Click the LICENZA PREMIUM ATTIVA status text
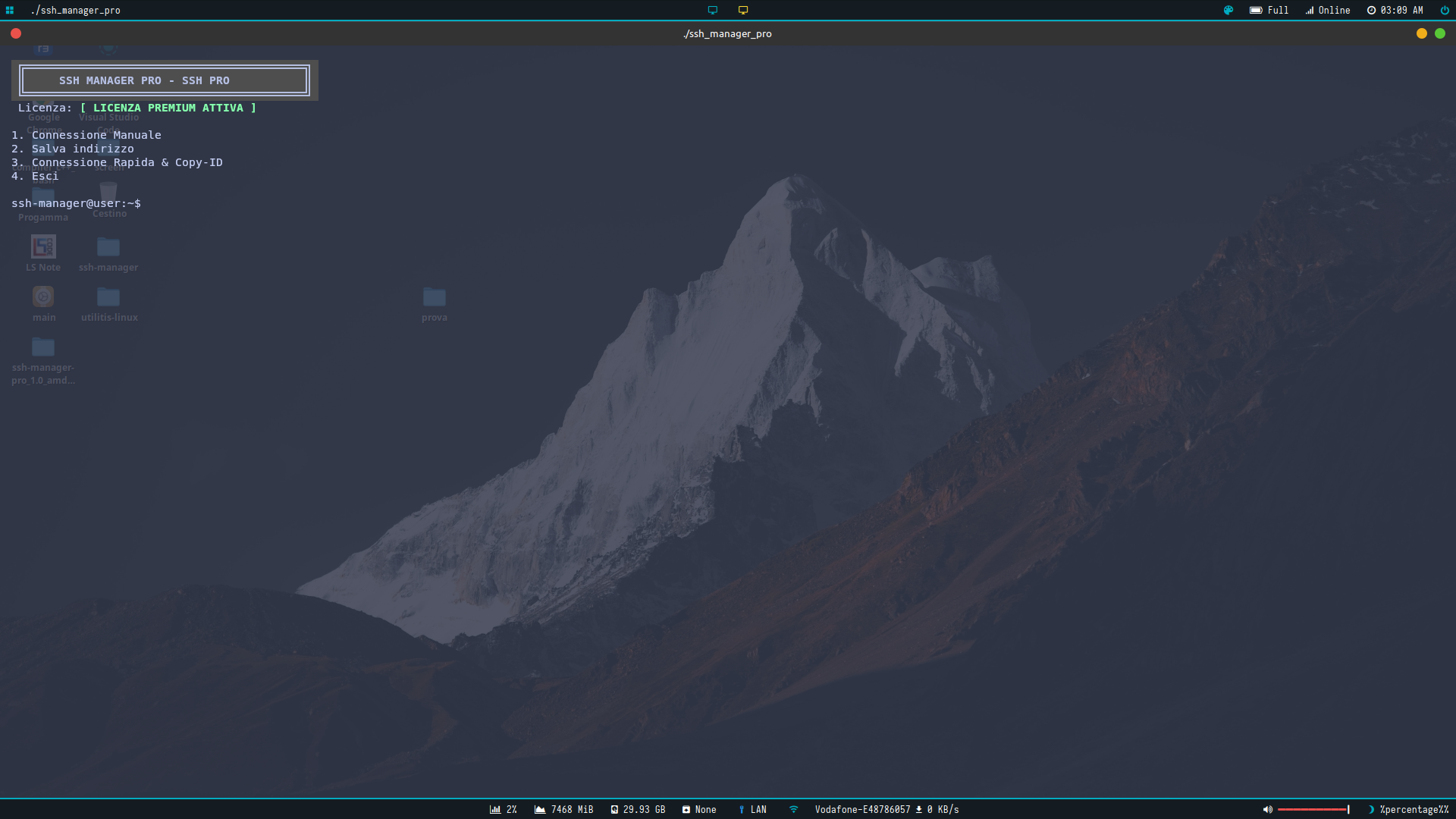This screenshot has width=1456, height=819. (x=168, y=108)
